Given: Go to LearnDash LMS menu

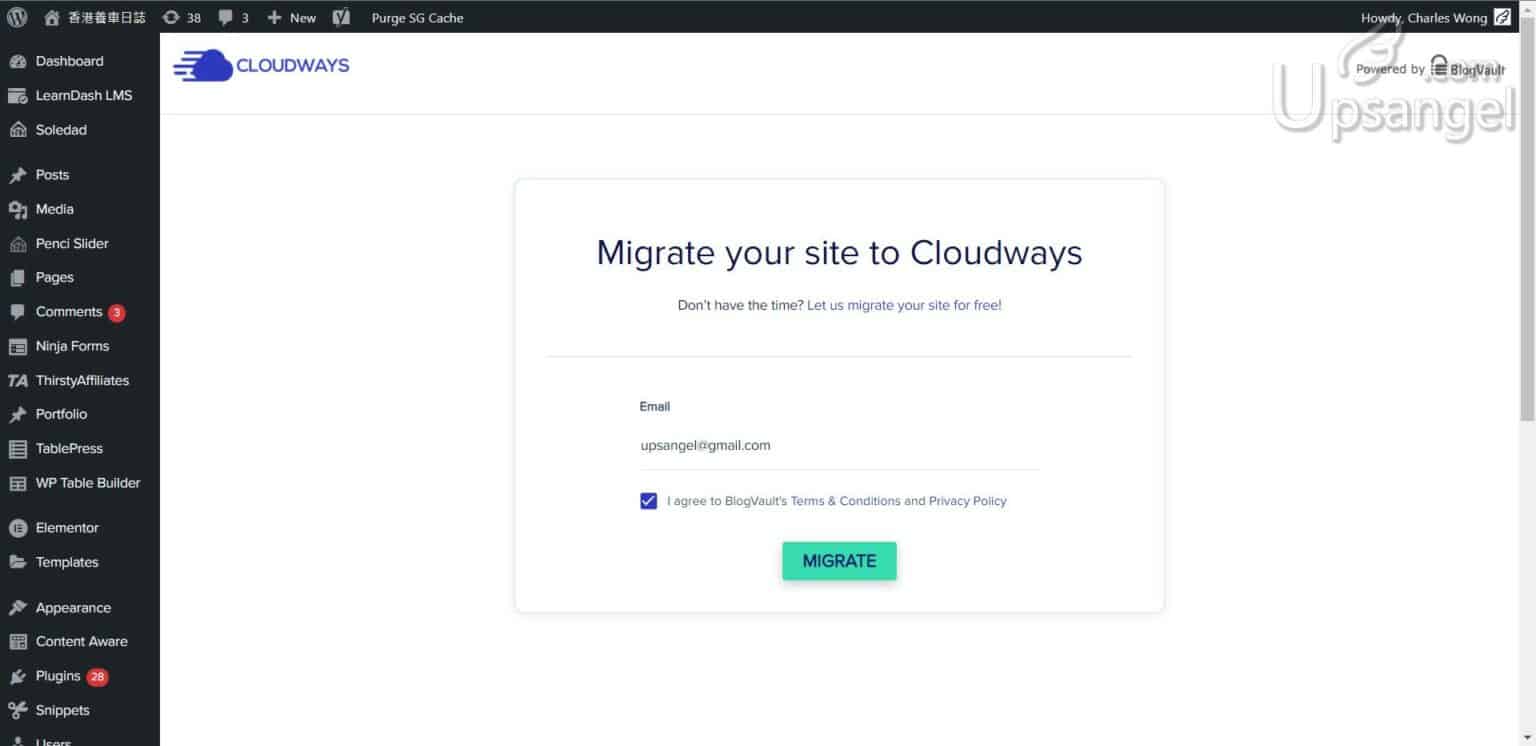Looking at the screenshot, I should 83,95.
